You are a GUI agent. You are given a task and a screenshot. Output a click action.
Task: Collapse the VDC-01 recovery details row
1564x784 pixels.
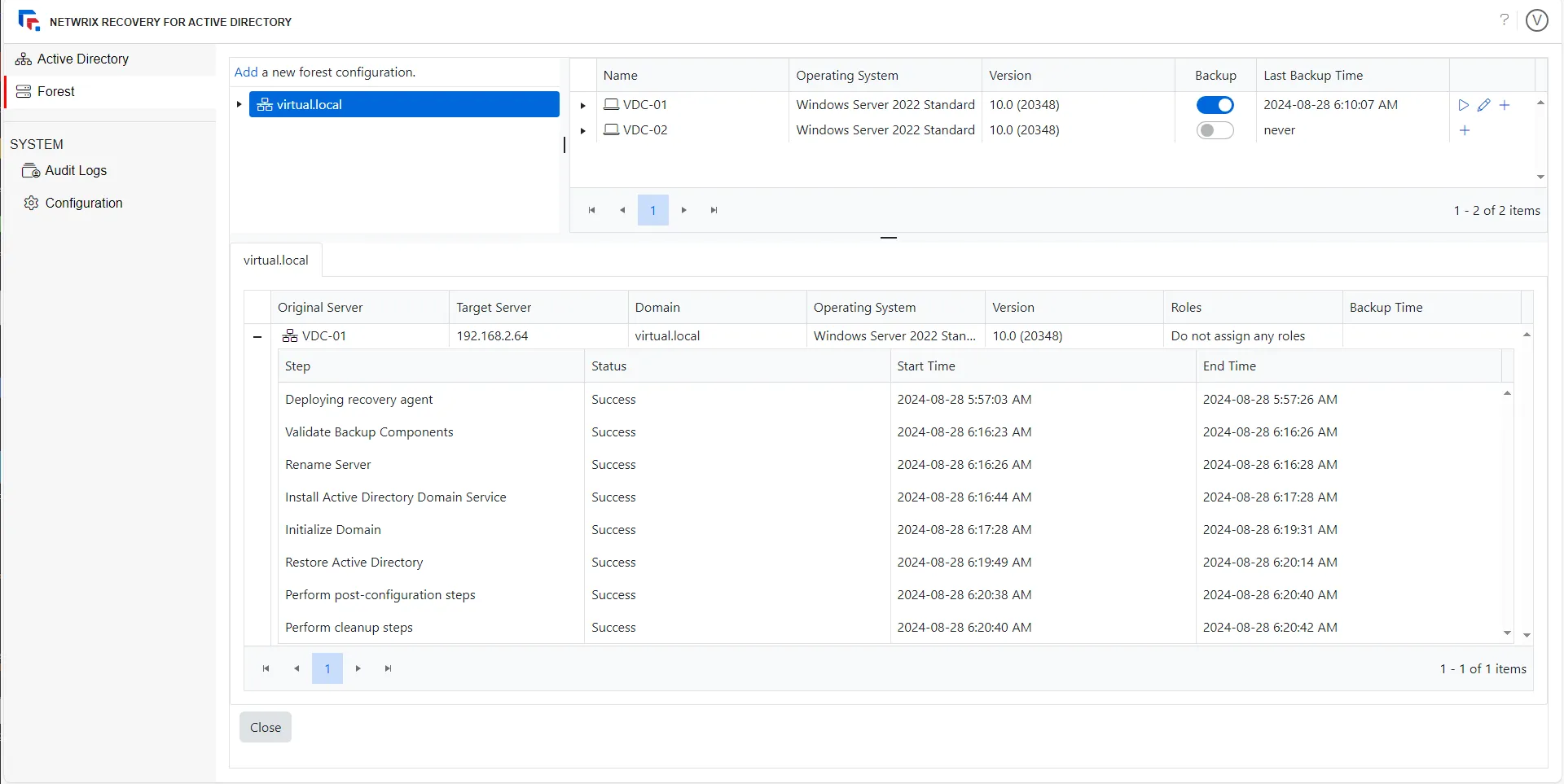[257, 336]
